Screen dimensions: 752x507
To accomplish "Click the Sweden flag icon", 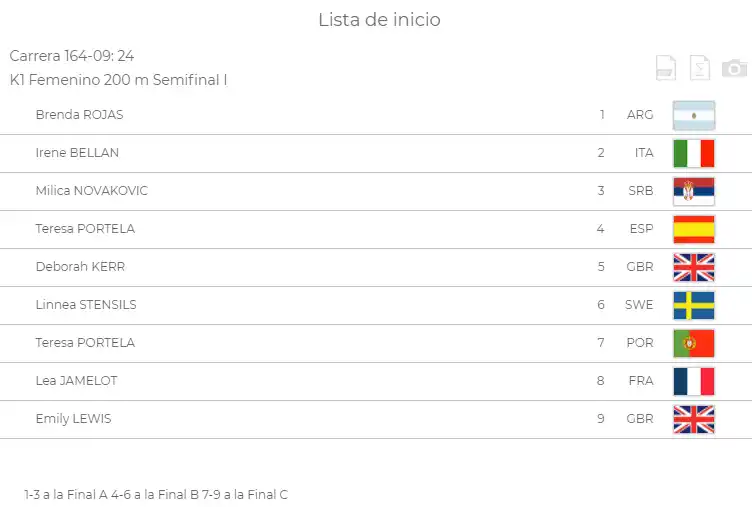I will coord(694,305).
